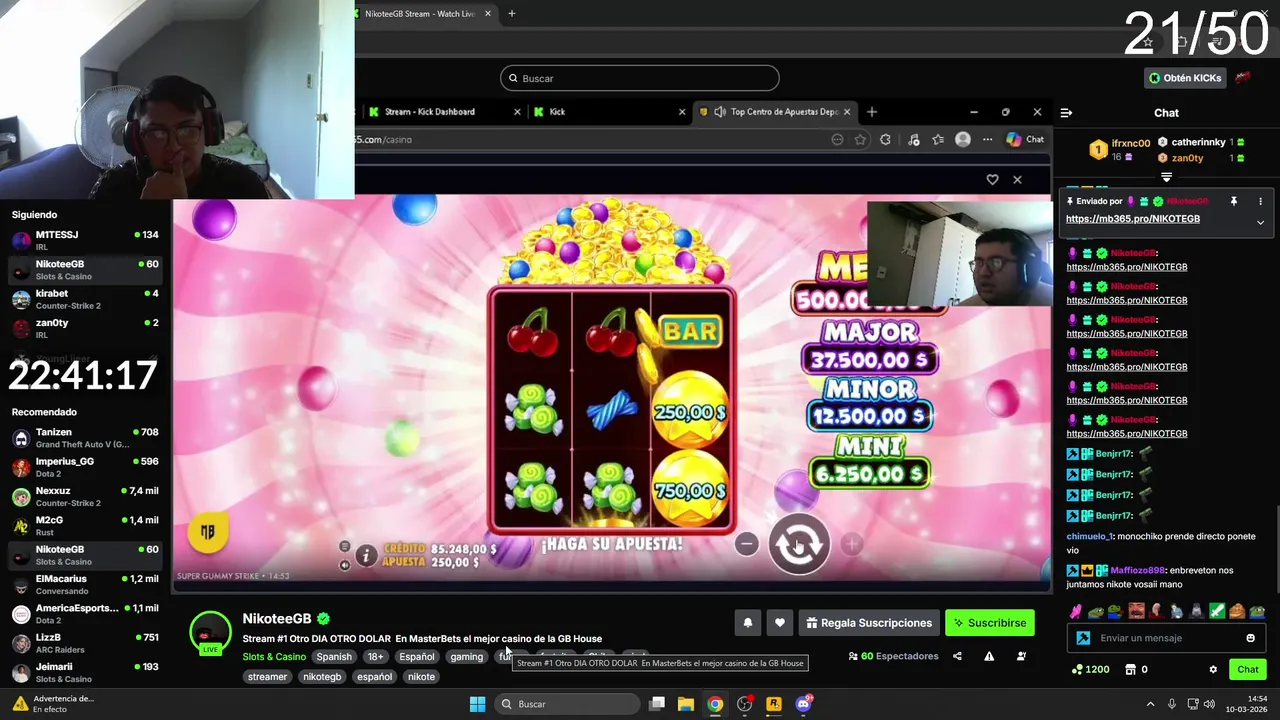
Task: Open Imperius_GG recommended channel
Action: coord(85,467)
